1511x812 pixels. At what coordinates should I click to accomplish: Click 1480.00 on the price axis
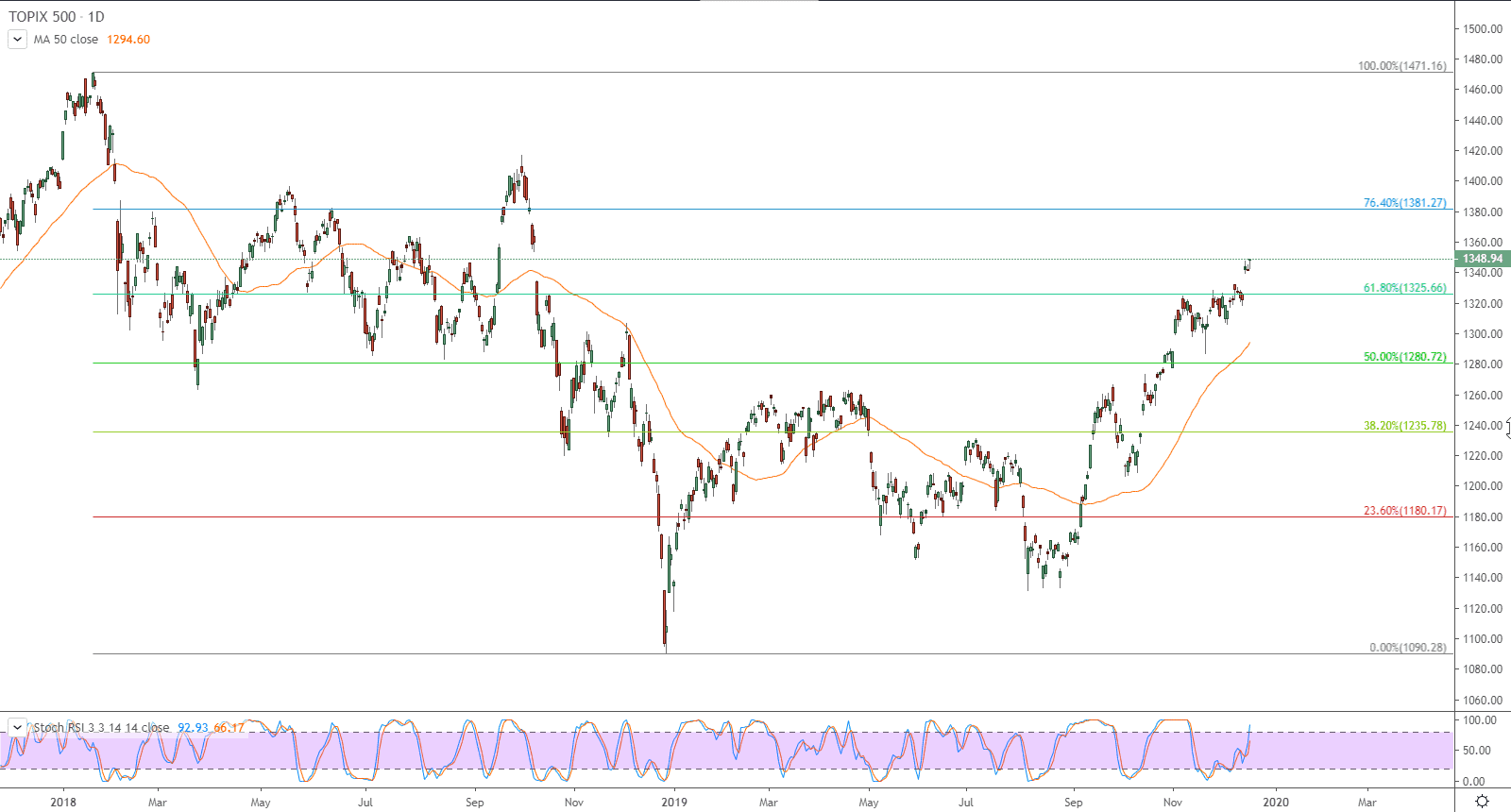pos(1483,59)
